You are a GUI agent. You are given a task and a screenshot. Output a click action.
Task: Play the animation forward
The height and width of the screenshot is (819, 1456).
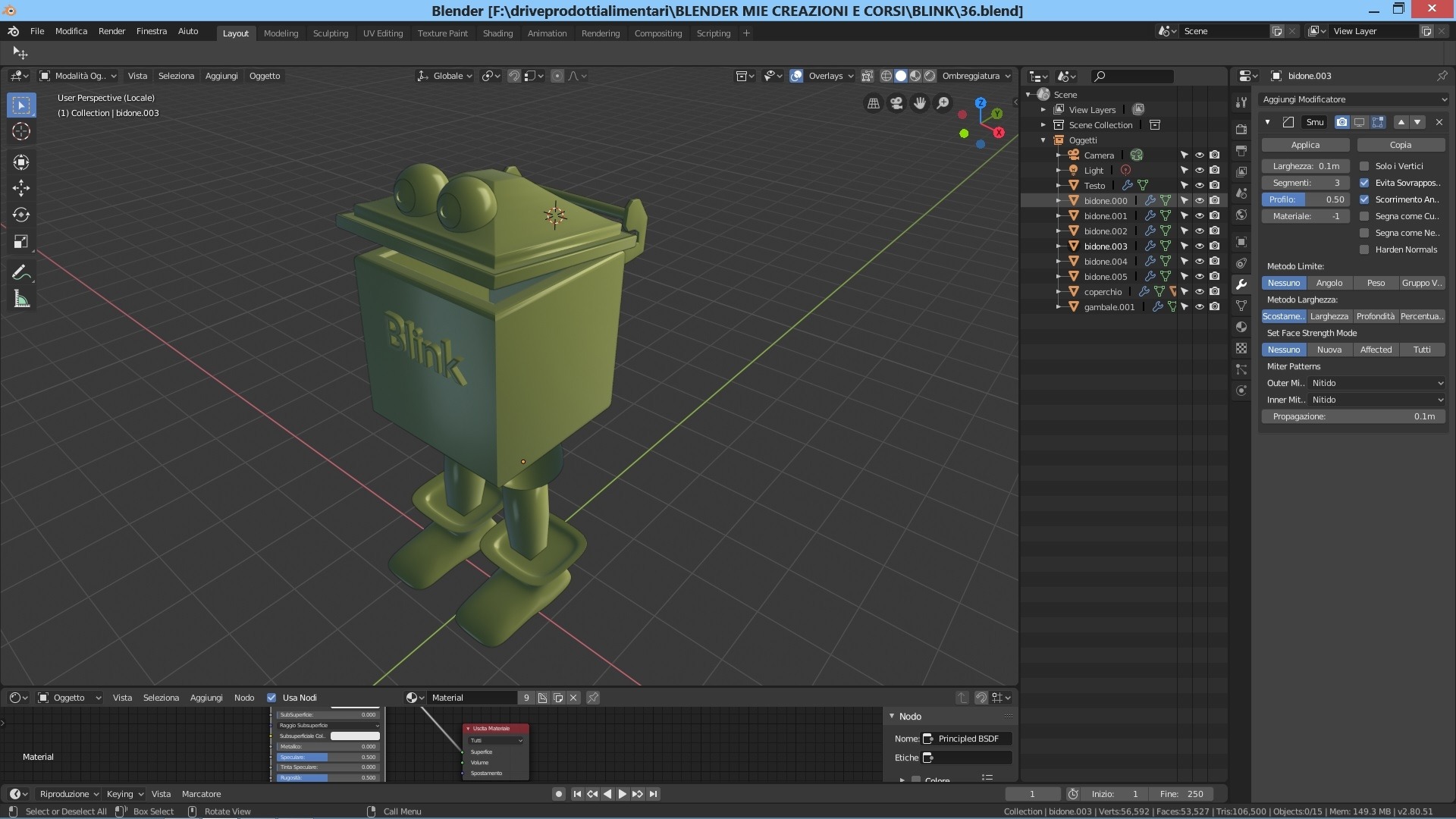click(622, 794)
